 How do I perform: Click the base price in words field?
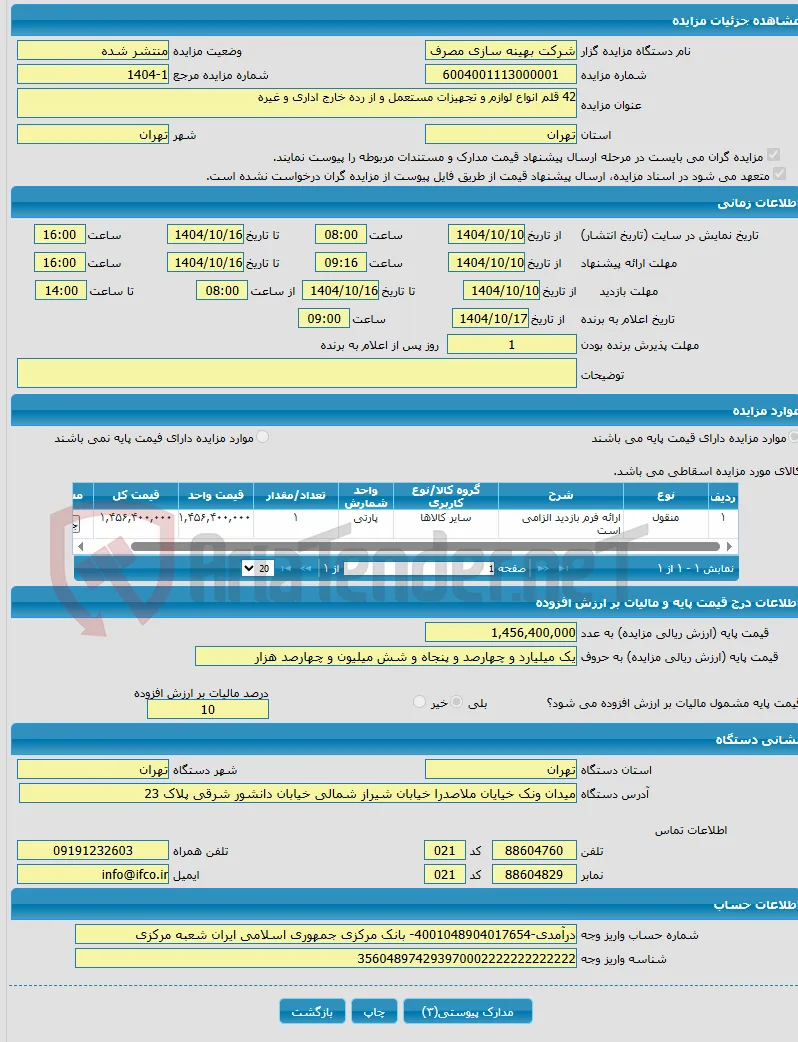386,657
